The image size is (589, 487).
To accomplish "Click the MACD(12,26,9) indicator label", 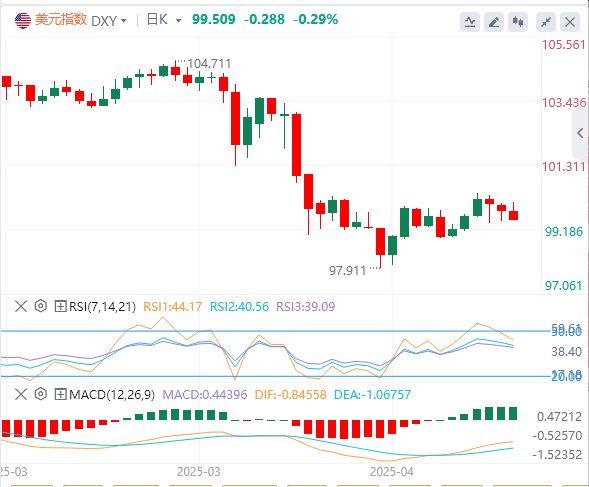I will [112, 395].
